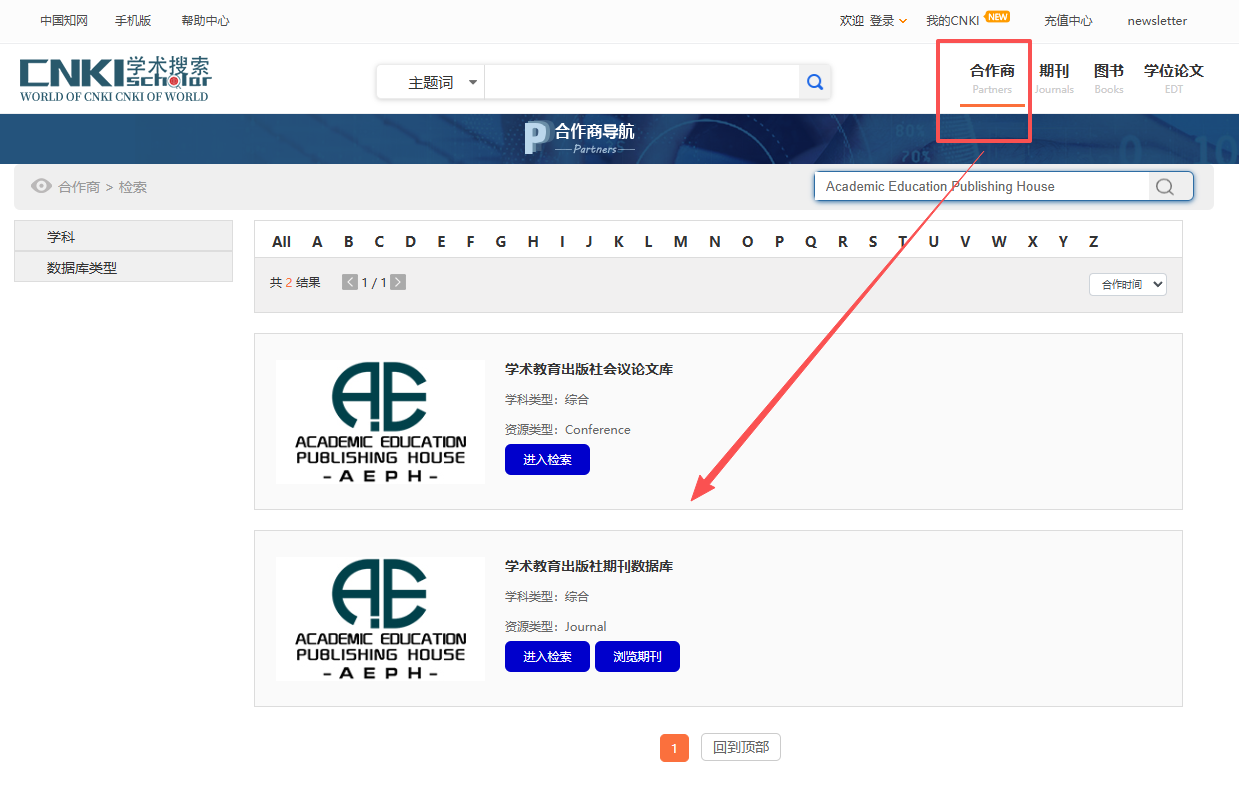This screenshot has height=788, width=1239.
Task: Click 合作商 in the breadcrumb
Action: tap(79, 187)
